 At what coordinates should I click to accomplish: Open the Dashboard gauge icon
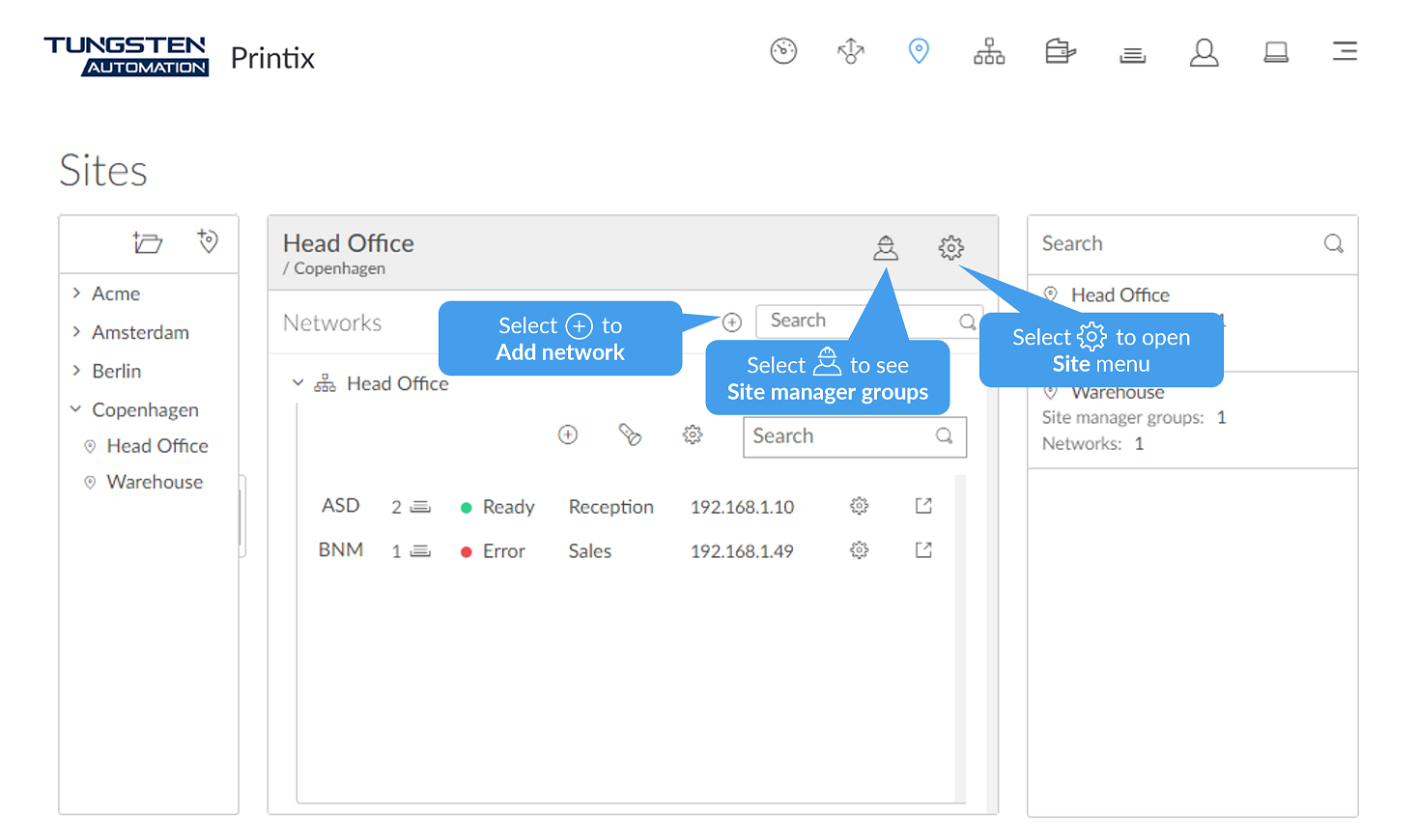783,51
